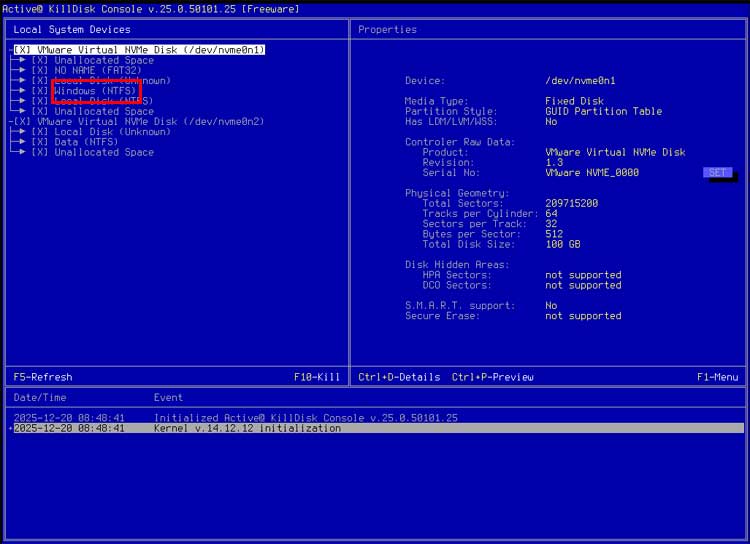Click the Device value /dev/nvme0n1 in Properties
The width and height of the screenshot is (750, 544).
[580, 81]
